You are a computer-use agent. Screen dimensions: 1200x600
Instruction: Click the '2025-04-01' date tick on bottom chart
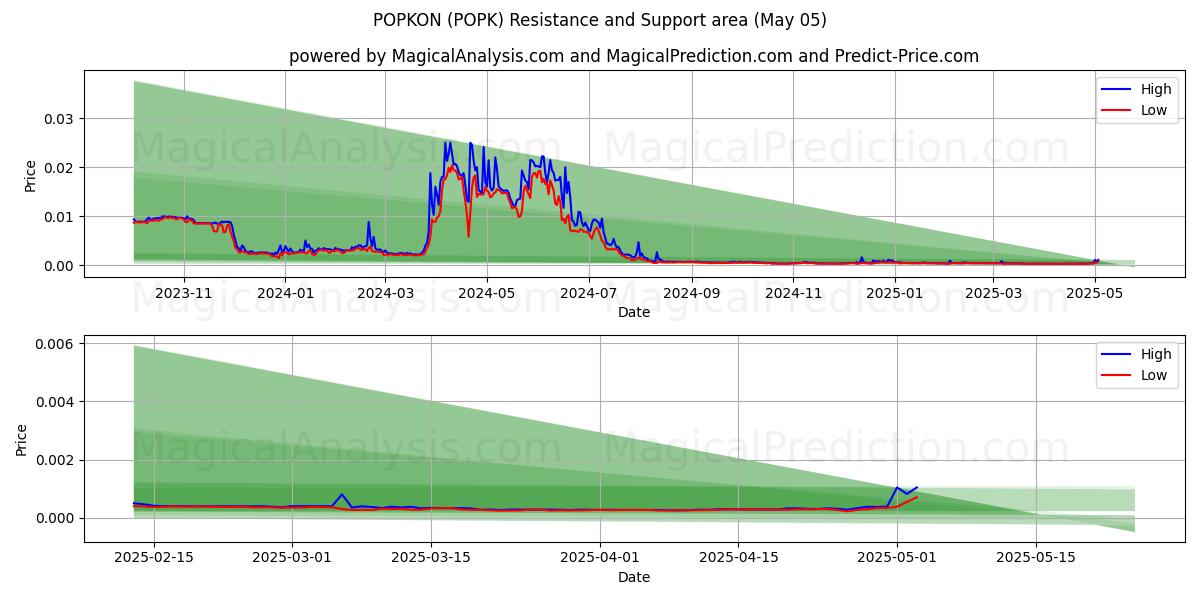tap(599, 558)
